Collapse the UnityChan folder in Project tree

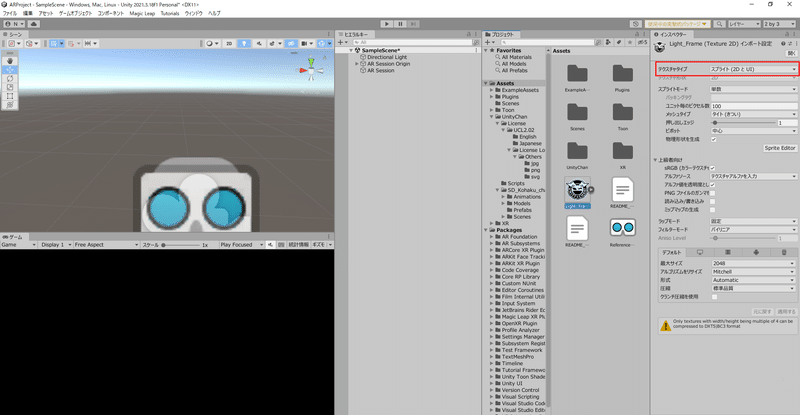(x=492, y=116)
